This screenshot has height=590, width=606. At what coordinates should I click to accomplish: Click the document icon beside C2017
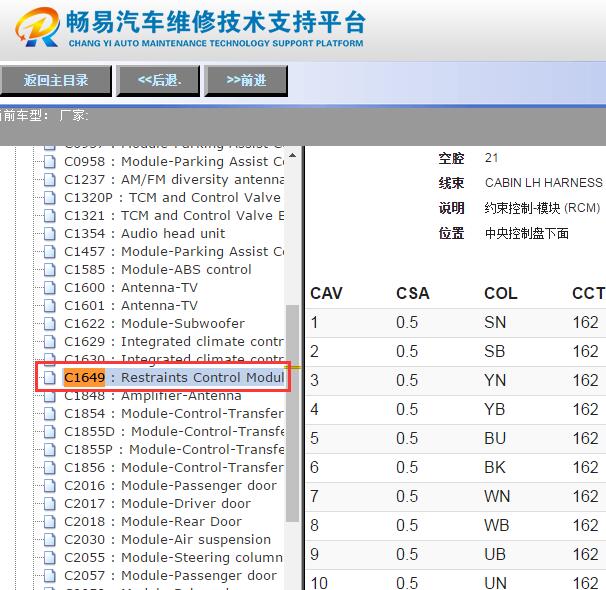pos(49,504)
